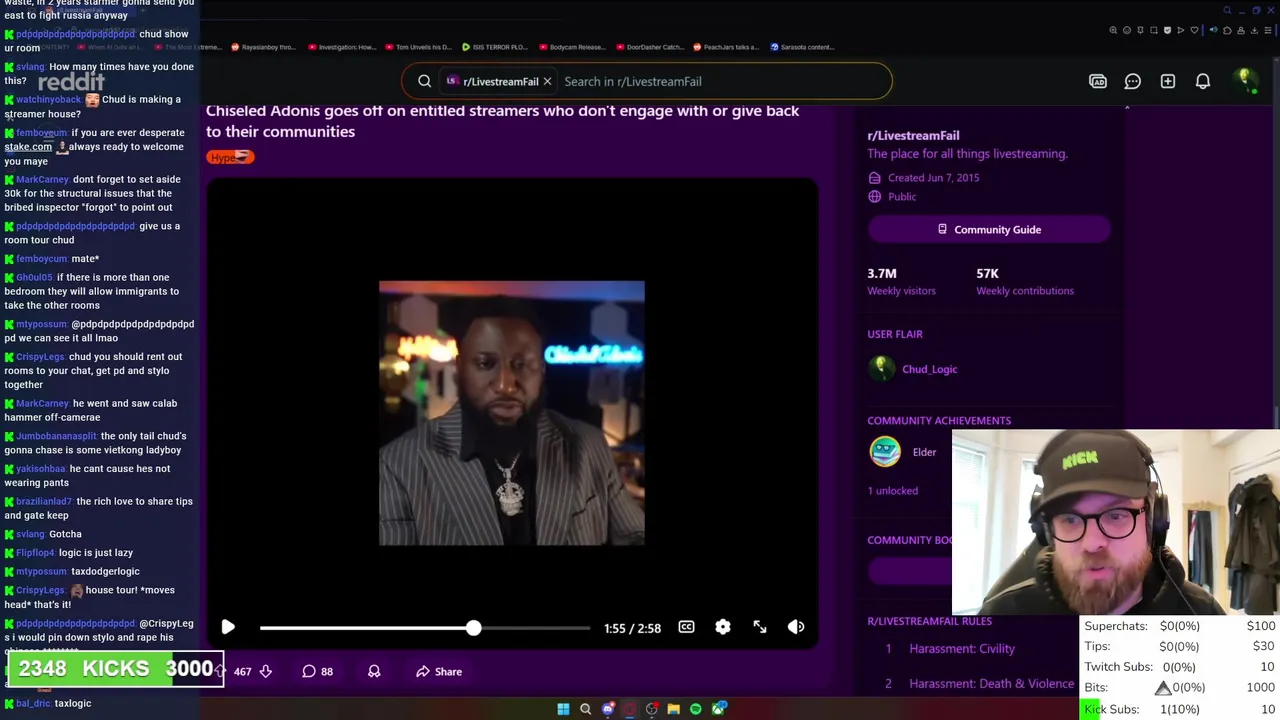Click the Reddit search magnifier icon
Image resolution: width=1280 pixels, height=720 pixels.
click(x=424, y=81)
